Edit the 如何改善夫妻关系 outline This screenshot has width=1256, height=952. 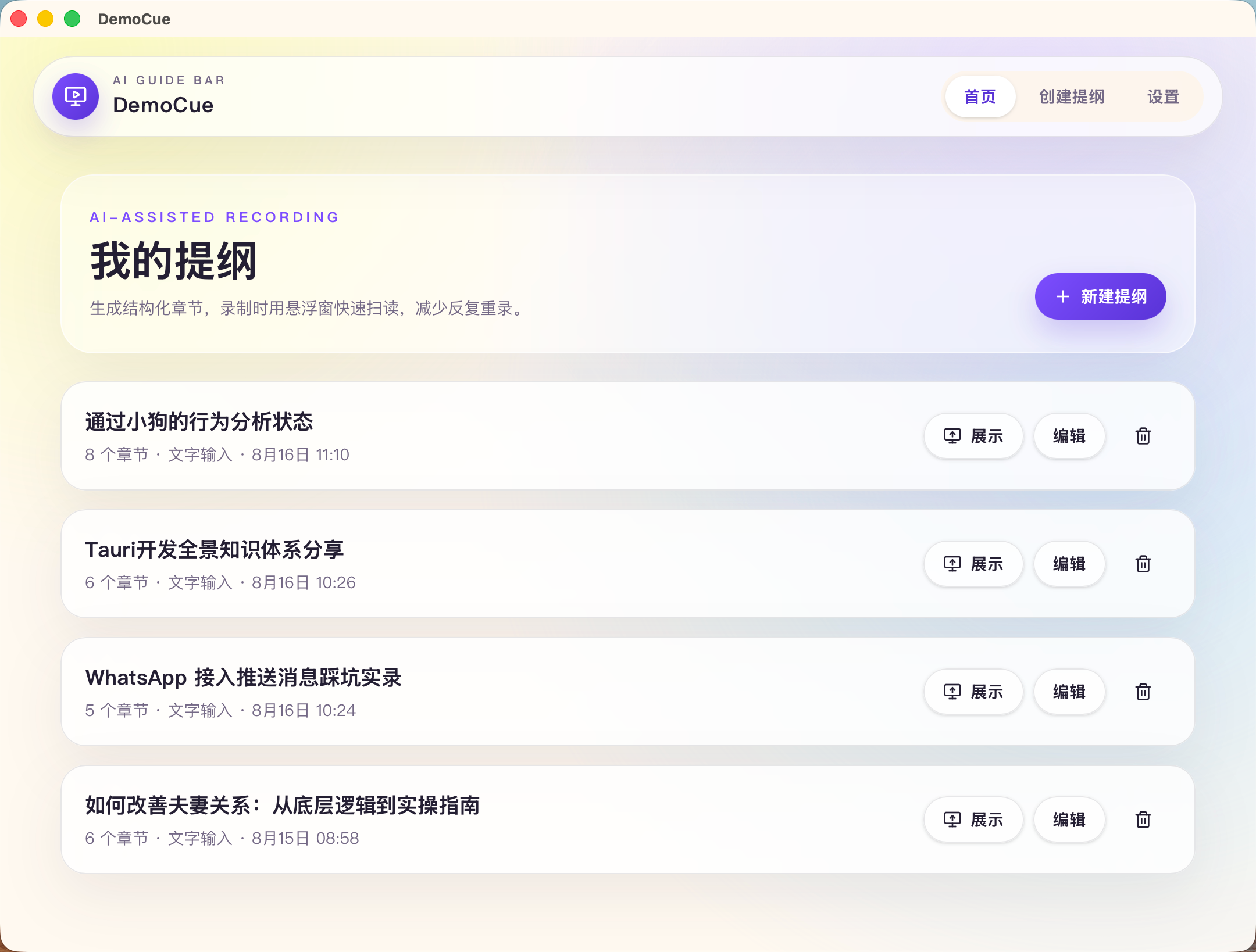pyautogui.click(x=1069, y=819)
